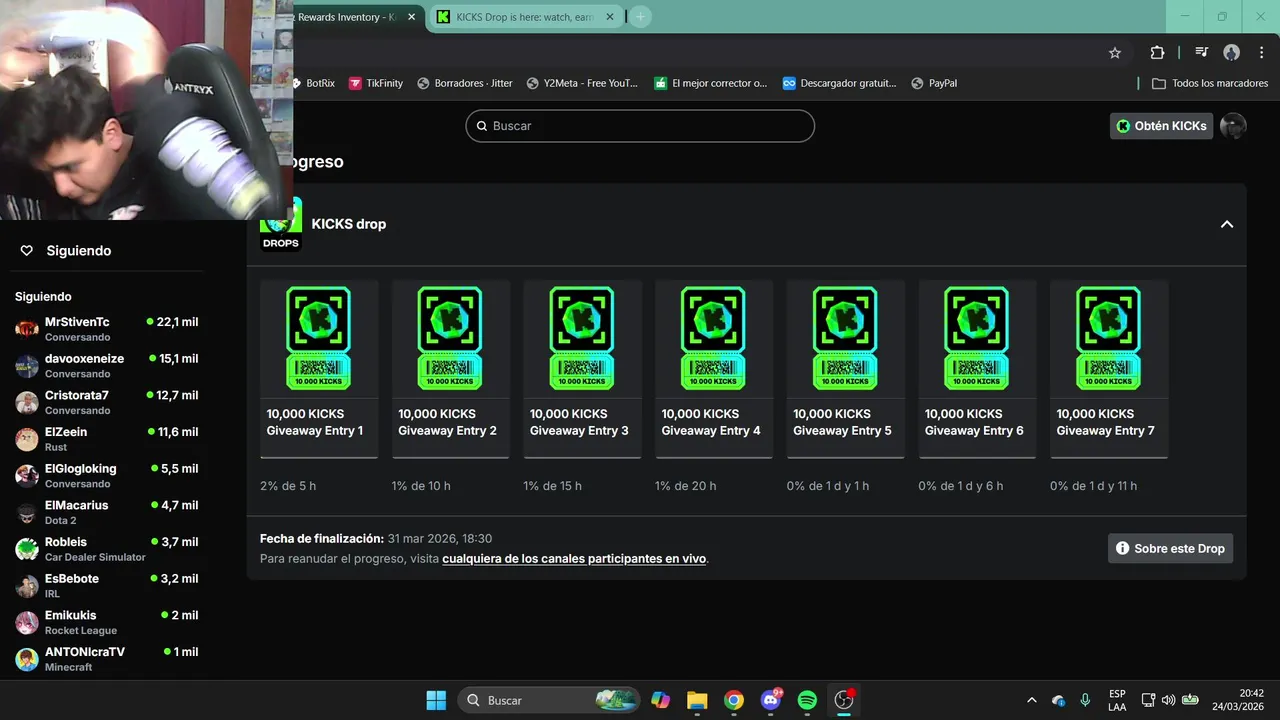Click the microphone tray icon
The image size is (1280, 720).
pos(1085,700)
